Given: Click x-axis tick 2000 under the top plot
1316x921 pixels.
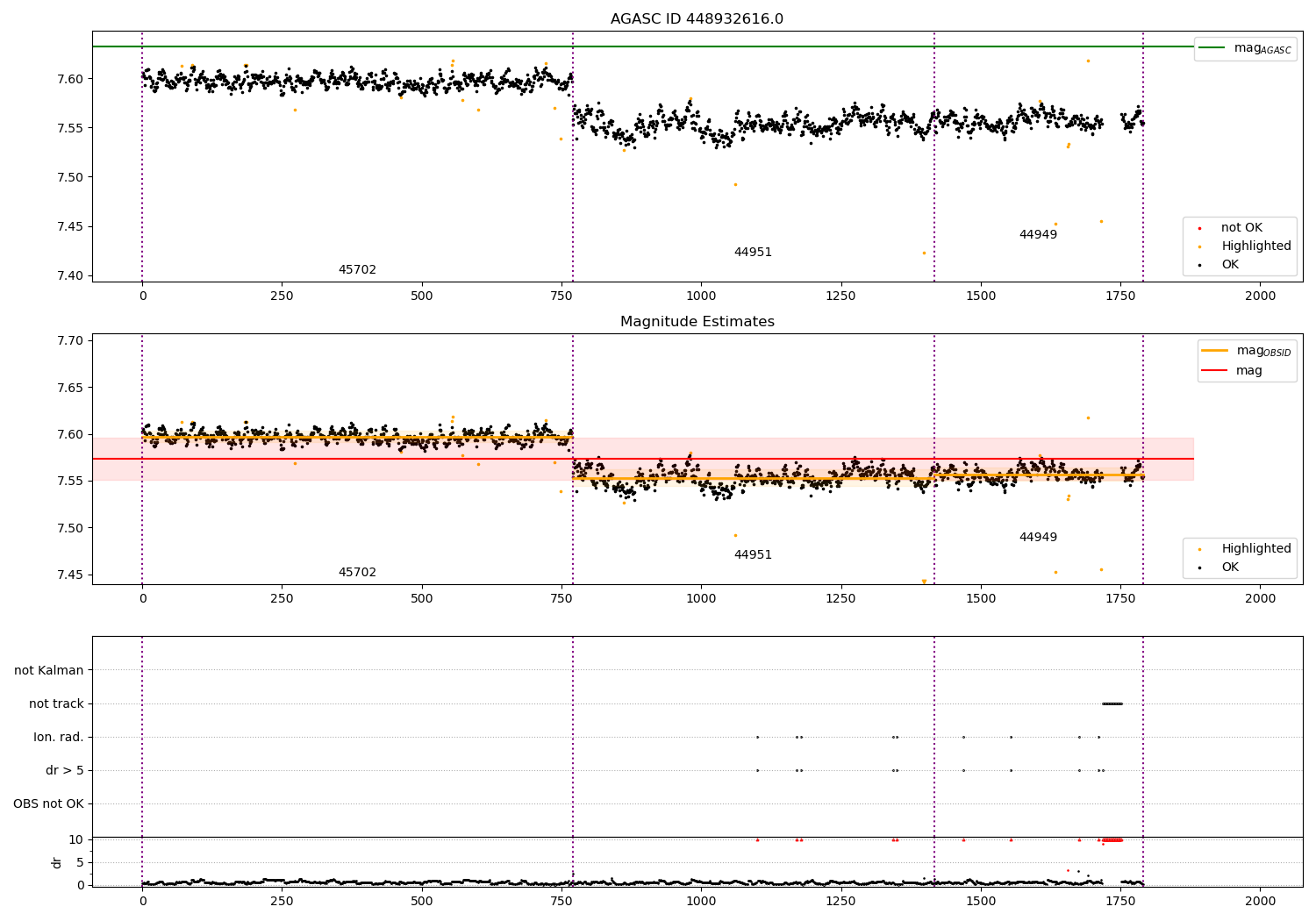Looking at the screenshot, I should pyautogui.click(x=1261, y=296).
